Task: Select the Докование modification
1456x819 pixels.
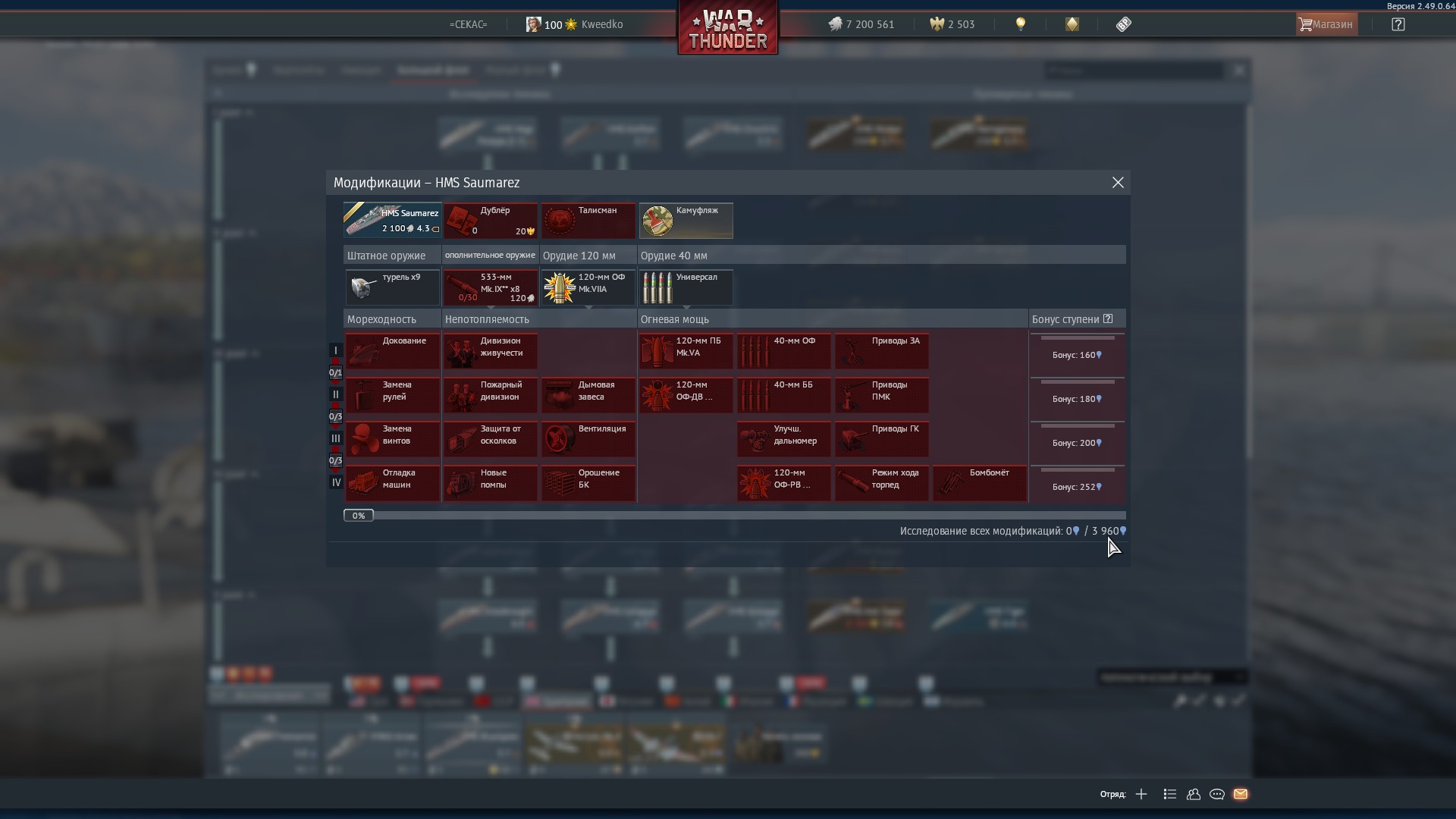Action: coord(392,351)
